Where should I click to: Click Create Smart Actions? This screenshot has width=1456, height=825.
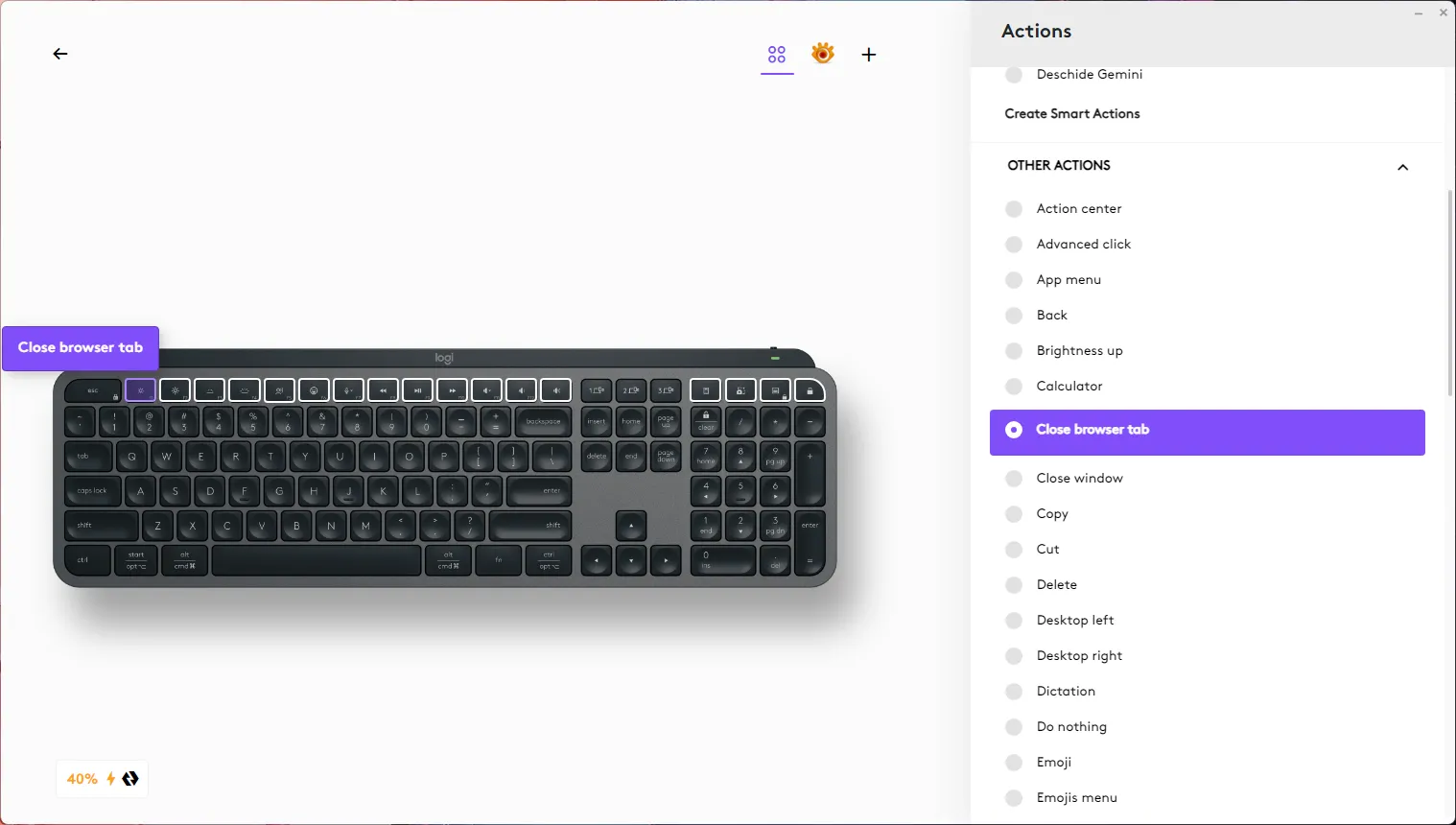click(1072, 113)
